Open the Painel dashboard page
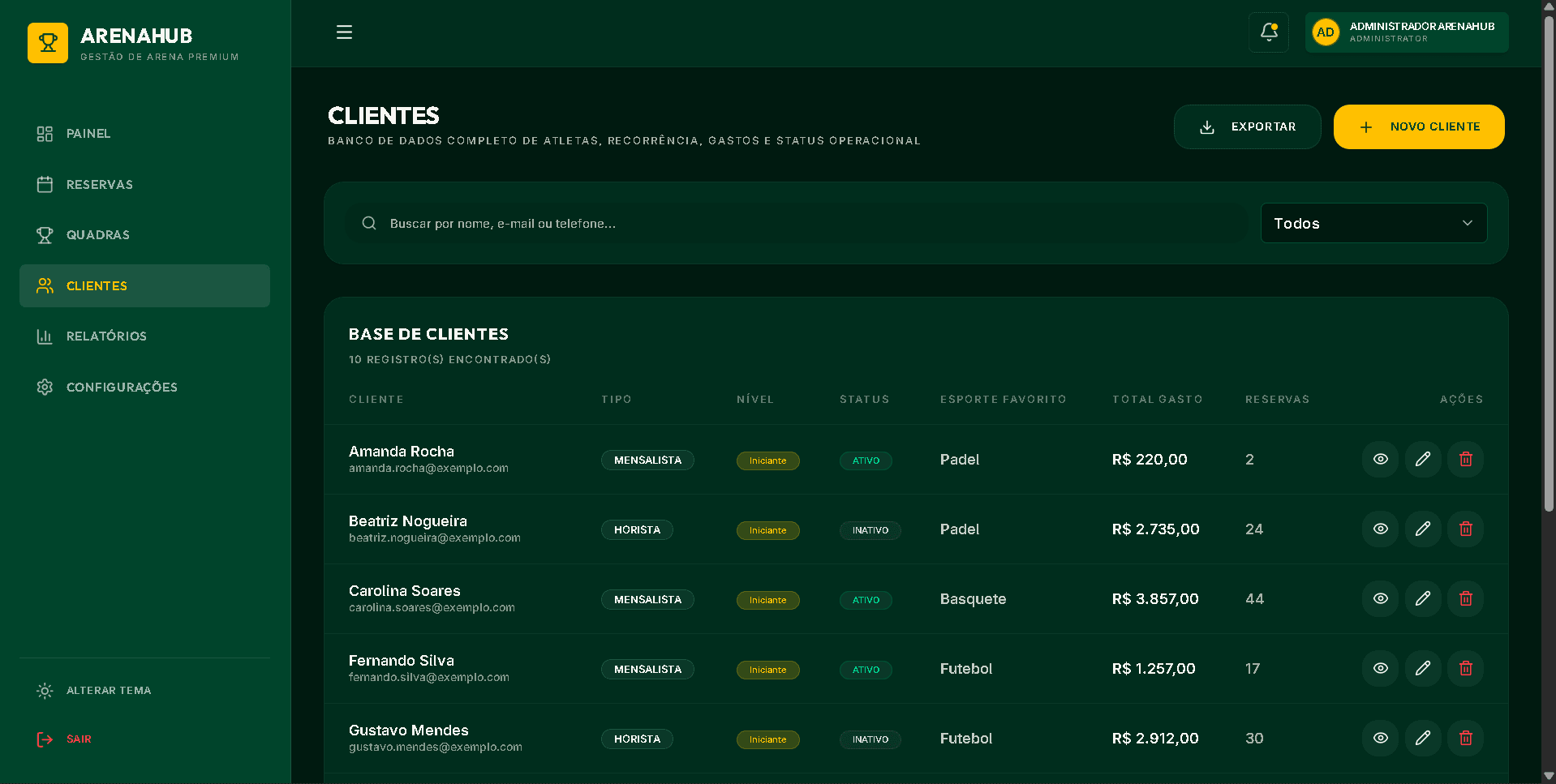 pos(144,134)
